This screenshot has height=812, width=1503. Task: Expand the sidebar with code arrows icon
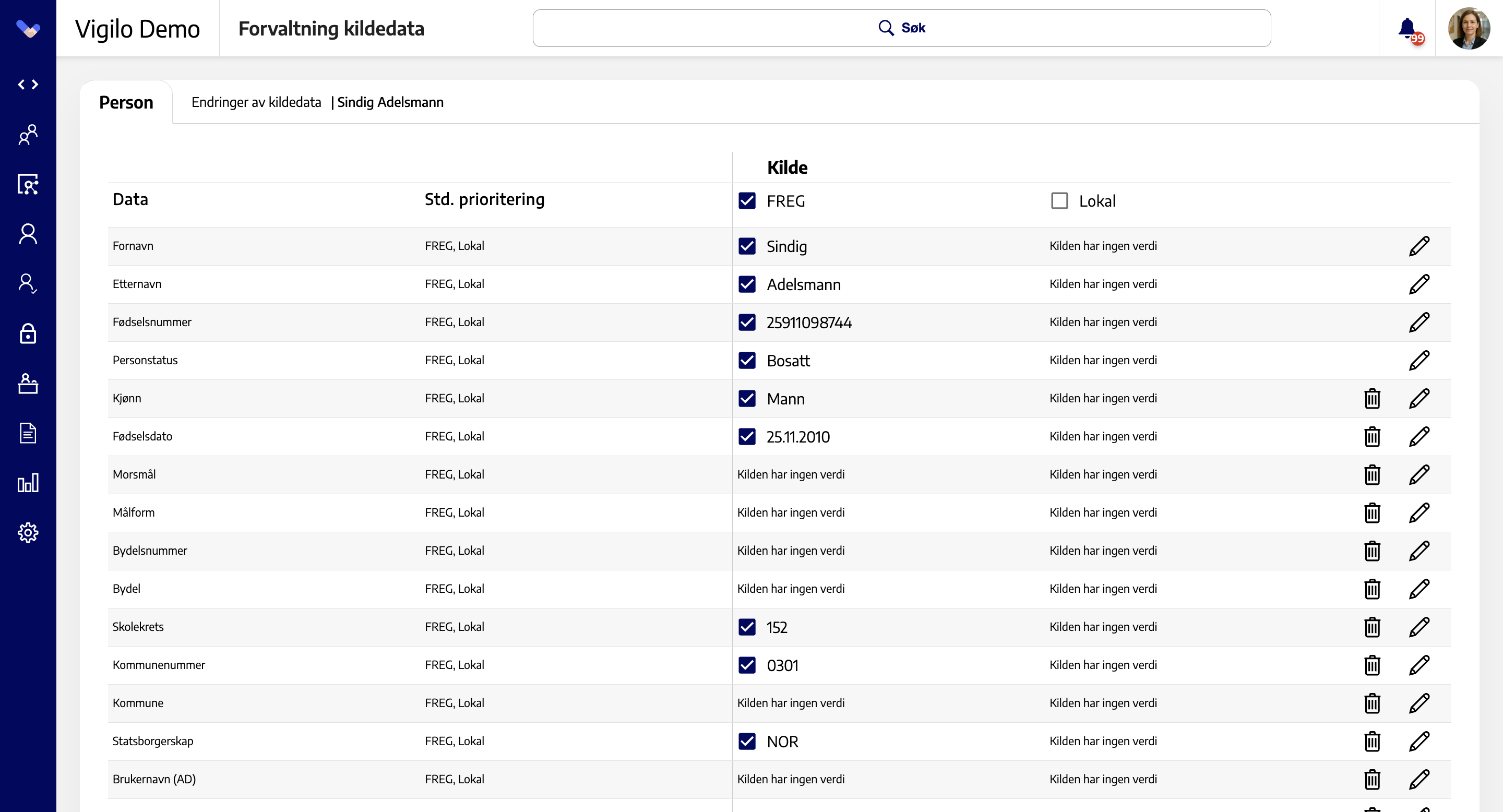pos(28,85)
